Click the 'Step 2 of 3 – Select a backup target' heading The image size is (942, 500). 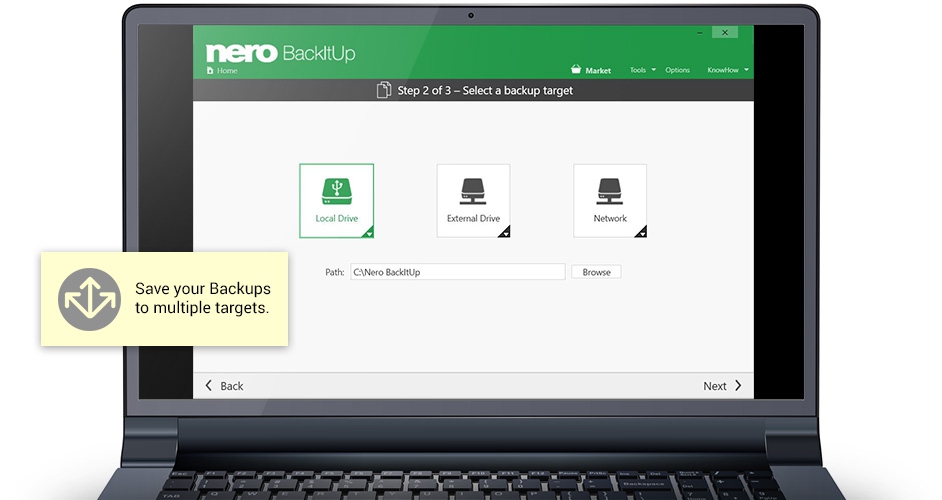click(x=485, y=90)
